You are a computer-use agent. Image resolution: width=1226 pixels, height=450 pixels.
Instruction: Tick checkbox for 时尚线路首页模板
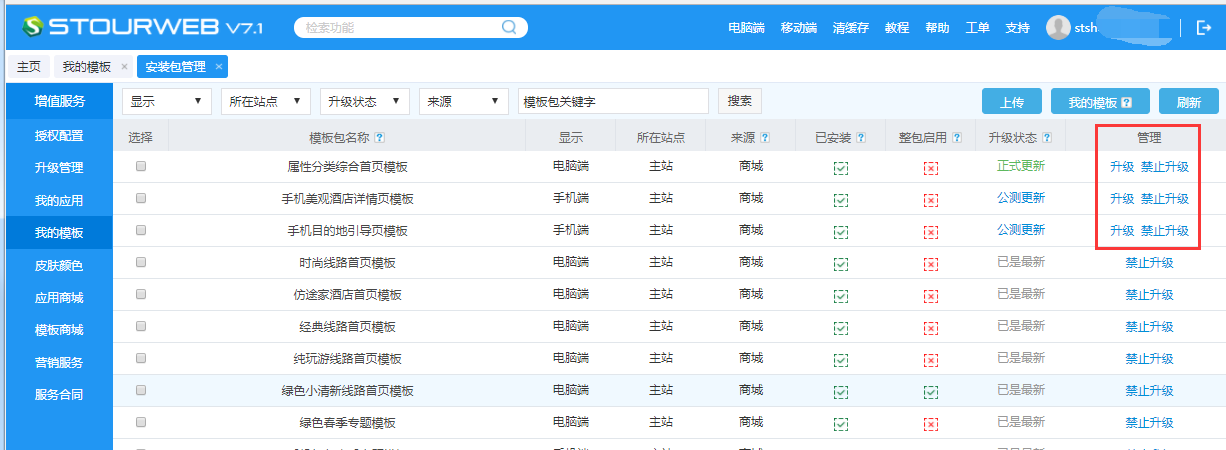coord(141,262)
